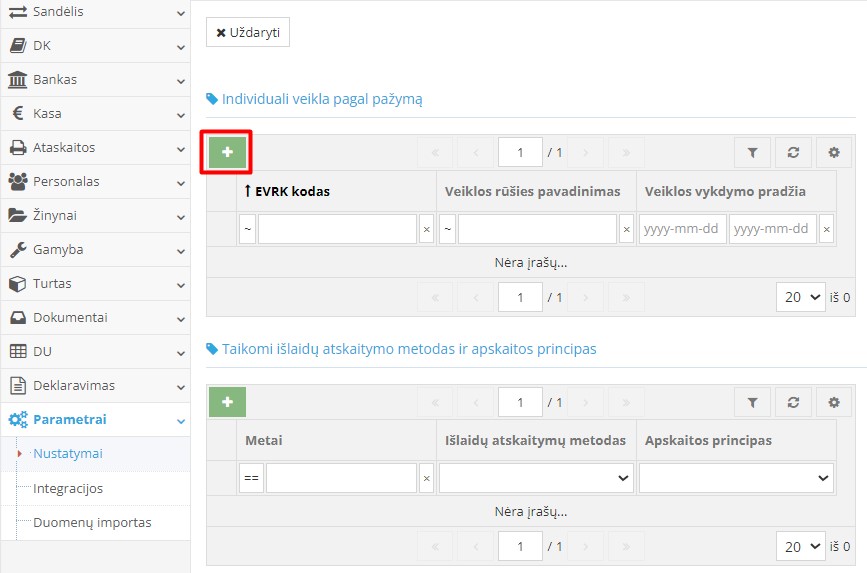
Task: Focus the Veiklos rūšies pavadinimas filter input
Action: 537,229
